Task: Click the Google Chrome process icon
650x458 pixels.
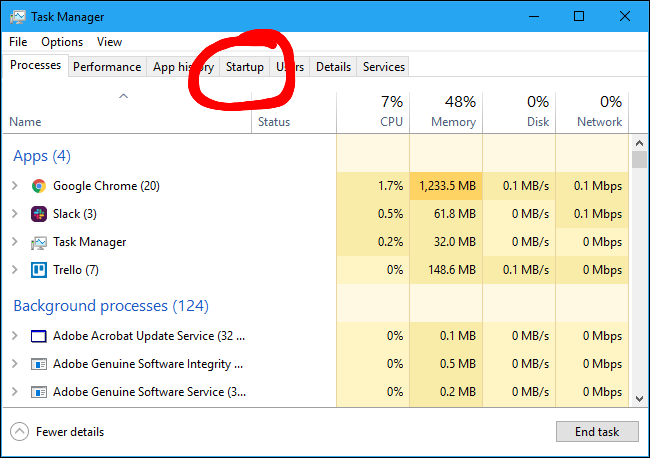Action: (39, 186)
